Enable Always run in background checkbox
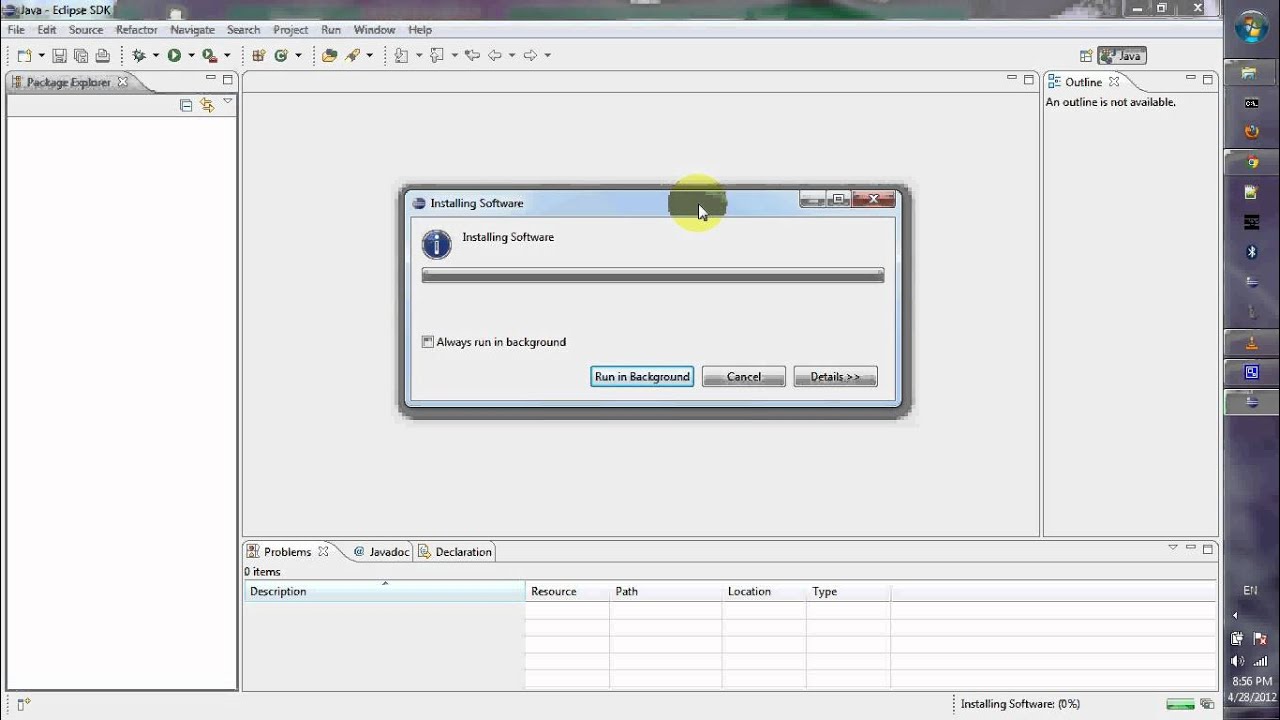Screen dimensions: 1280x720 pyautogui.click(x=428, y=342)
